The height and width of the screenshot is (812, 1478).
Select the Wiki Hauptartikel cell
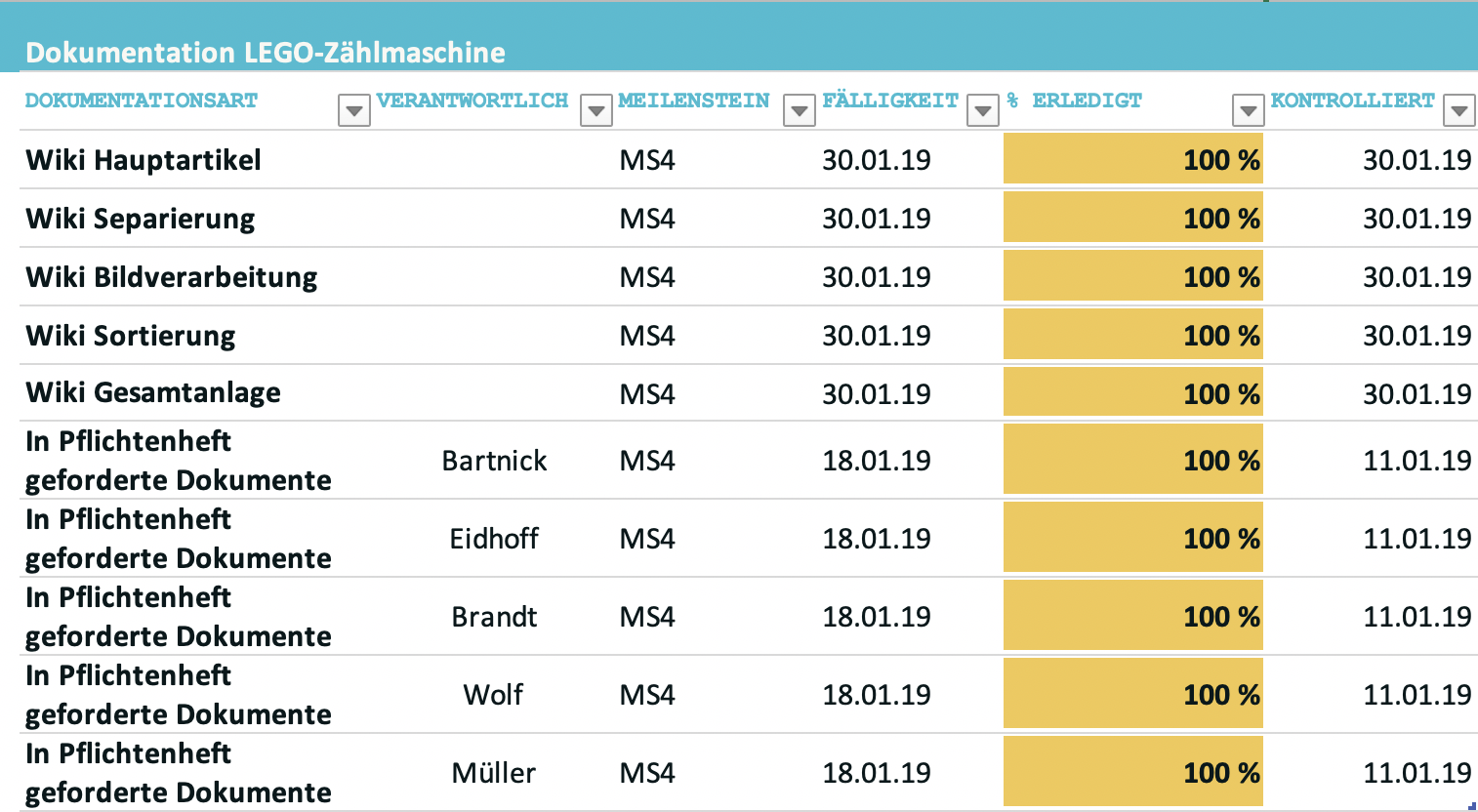pos(144,160)
